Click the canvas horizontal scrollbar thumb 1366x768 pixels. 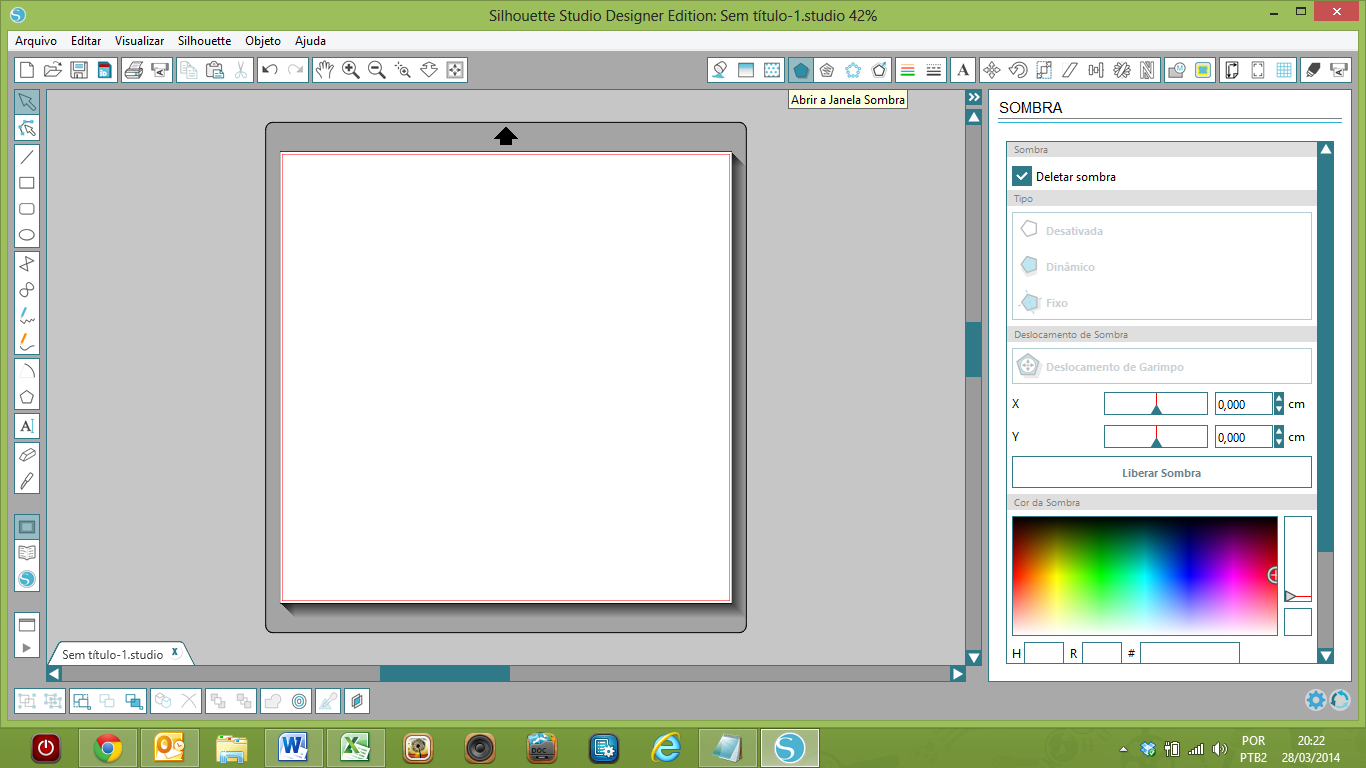point(444,674)
